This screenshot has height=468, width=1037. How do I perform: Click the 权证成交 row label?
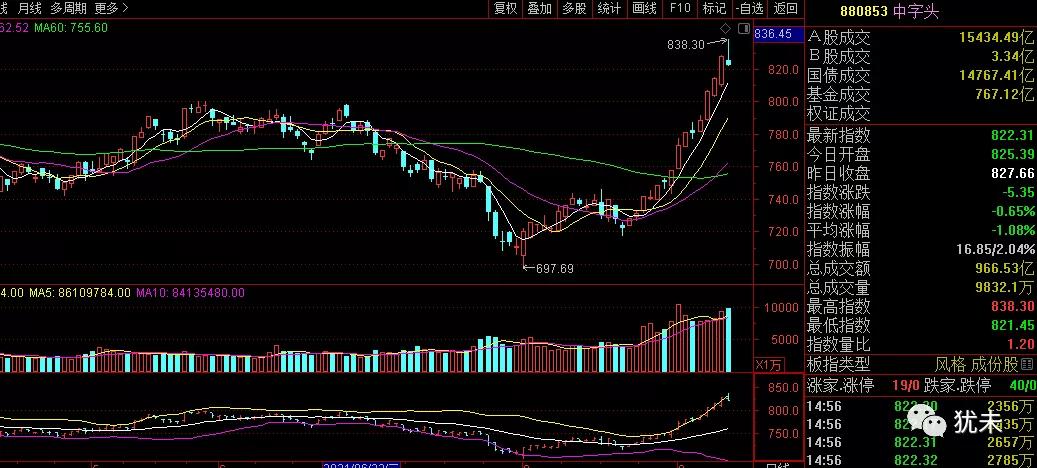(839, 114)
